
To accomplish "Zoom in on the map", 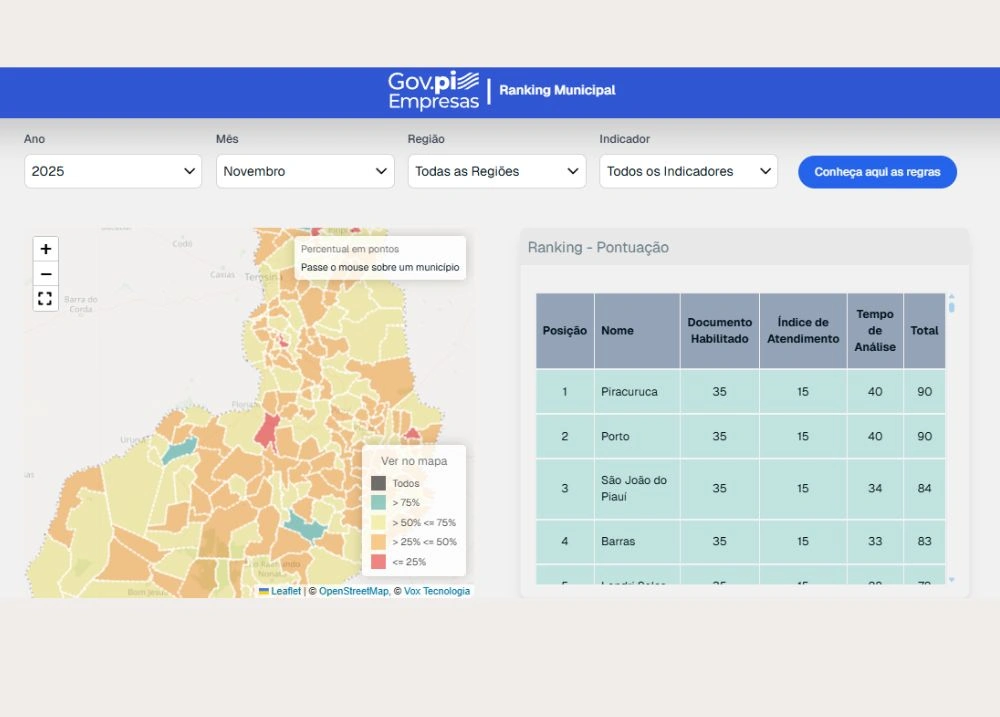I will click(x=46, y=249).
